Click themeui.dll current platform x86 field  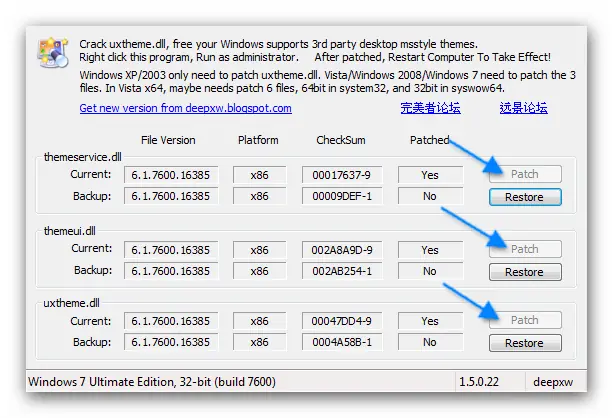(x=260, y=250)
